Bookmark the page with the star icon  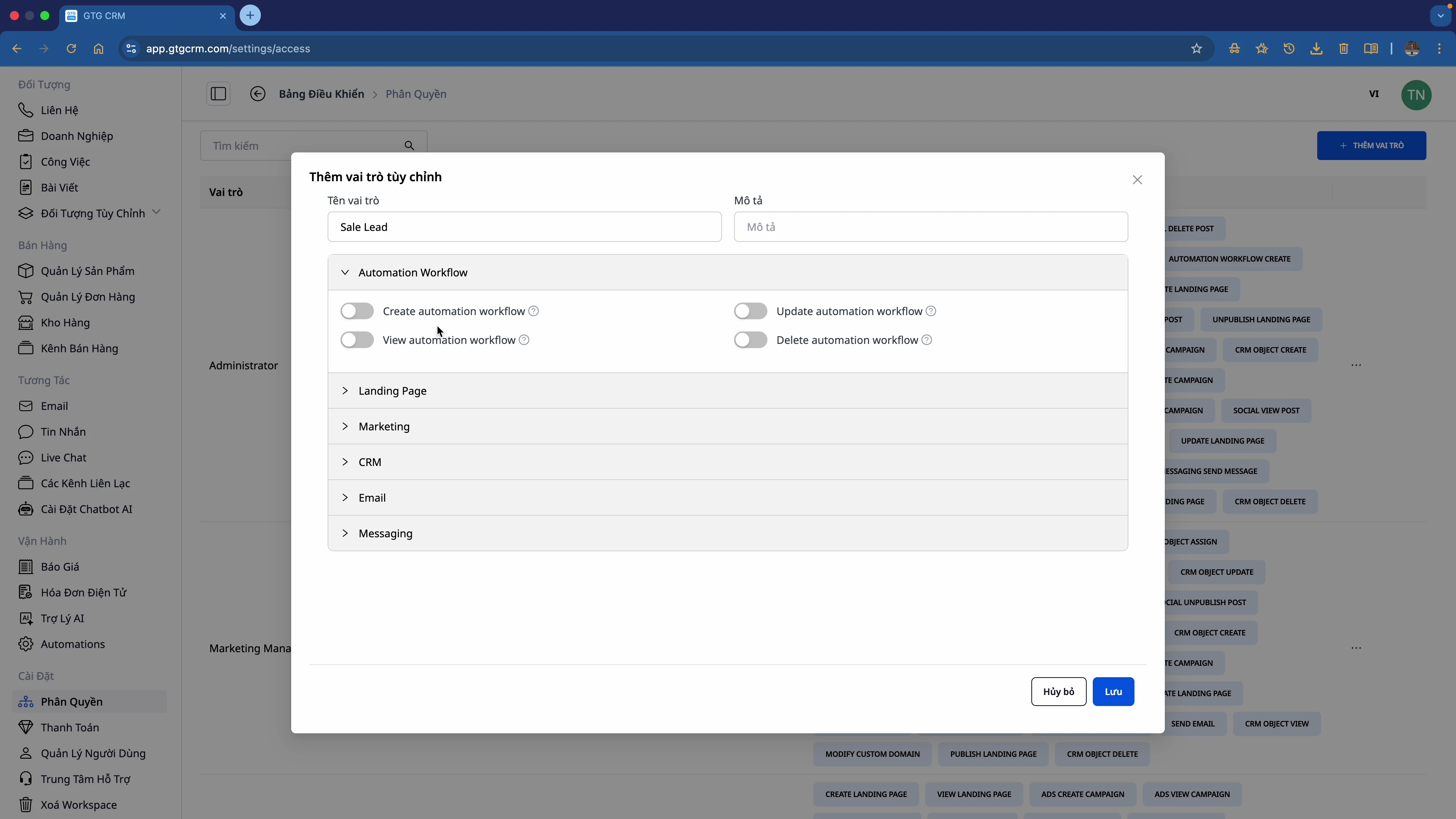click(1197, 49)
